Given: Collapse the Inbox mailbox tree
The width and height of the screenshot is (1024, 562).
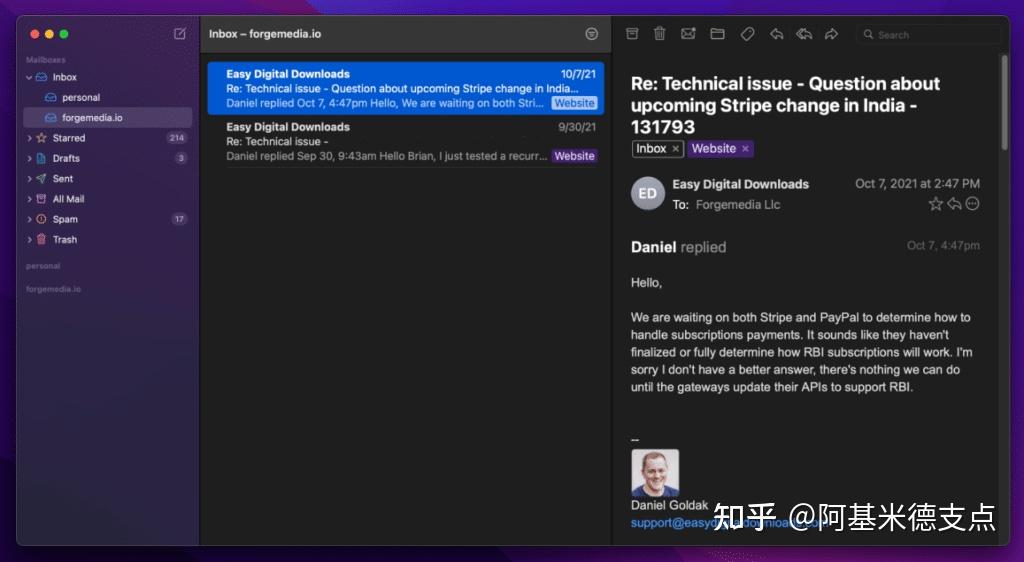Looking at the screenshot, I should (29, 77).
